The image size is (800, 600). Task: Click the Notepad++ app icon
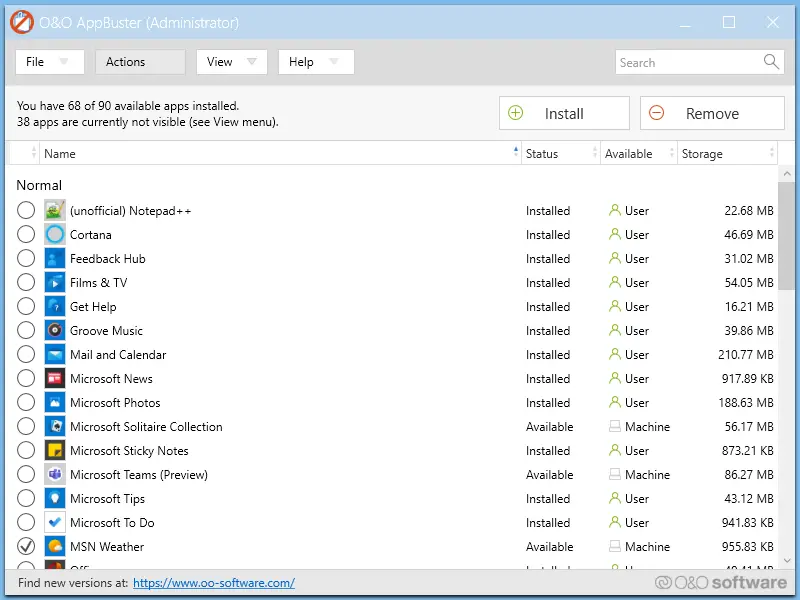point(55,210)
